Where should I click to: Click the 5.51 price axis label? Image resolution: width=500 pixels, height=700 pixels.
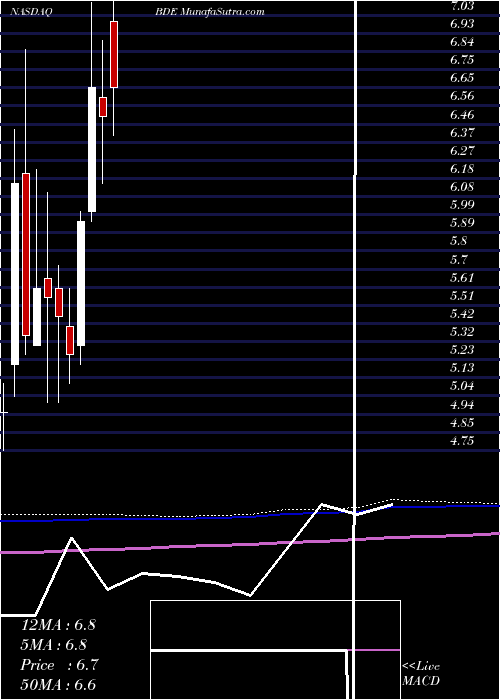tap(462, 296)
